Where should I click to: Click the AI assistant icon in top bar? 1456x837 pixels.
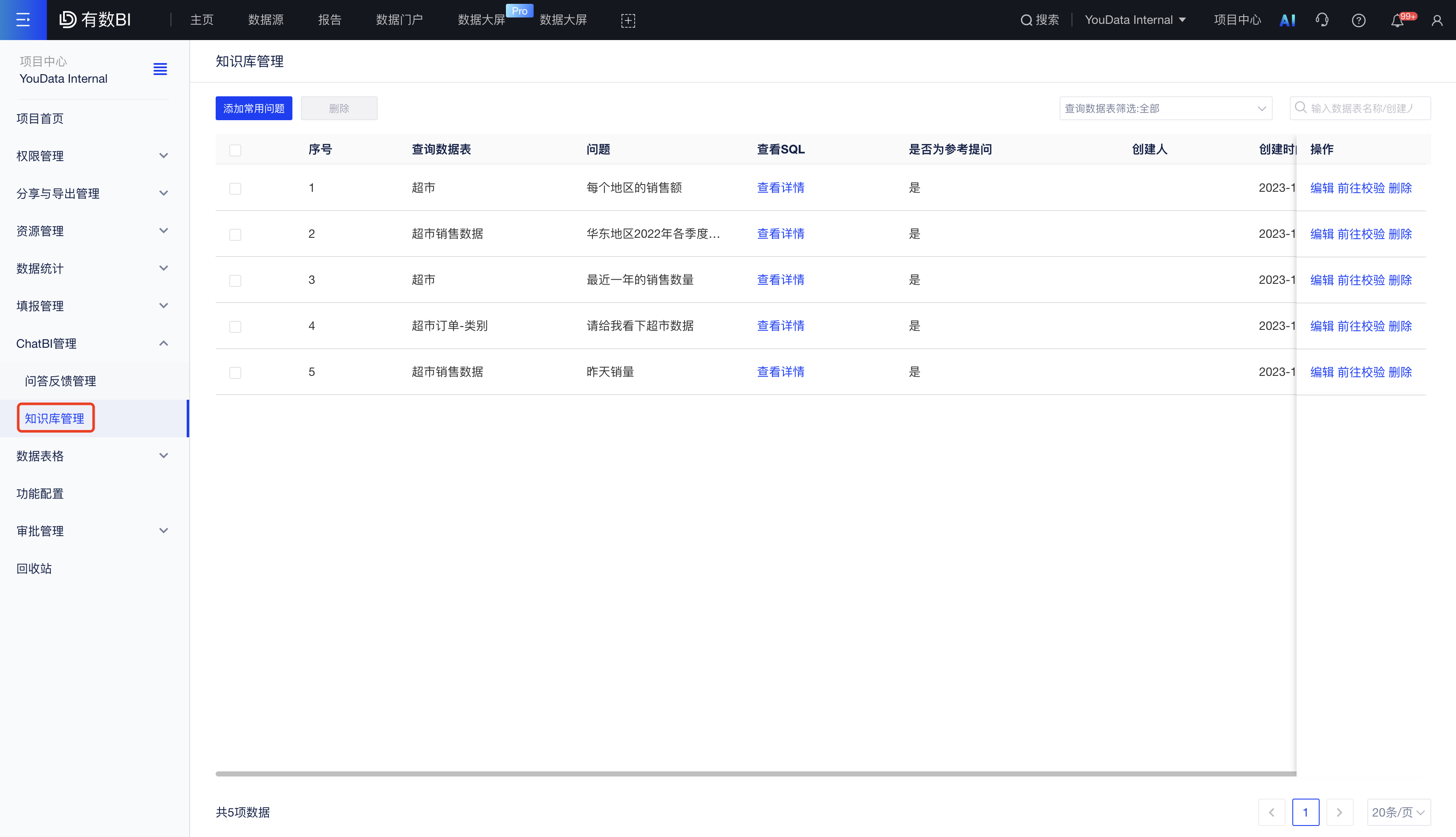click(x=1287, y=20)
